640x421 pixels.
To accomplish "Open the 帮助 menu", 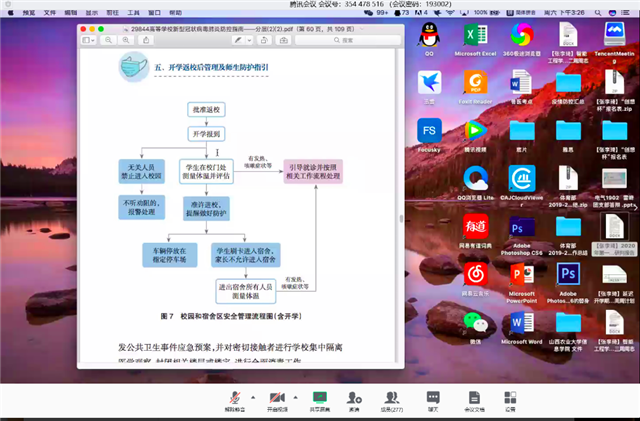I will click(175, 13).
